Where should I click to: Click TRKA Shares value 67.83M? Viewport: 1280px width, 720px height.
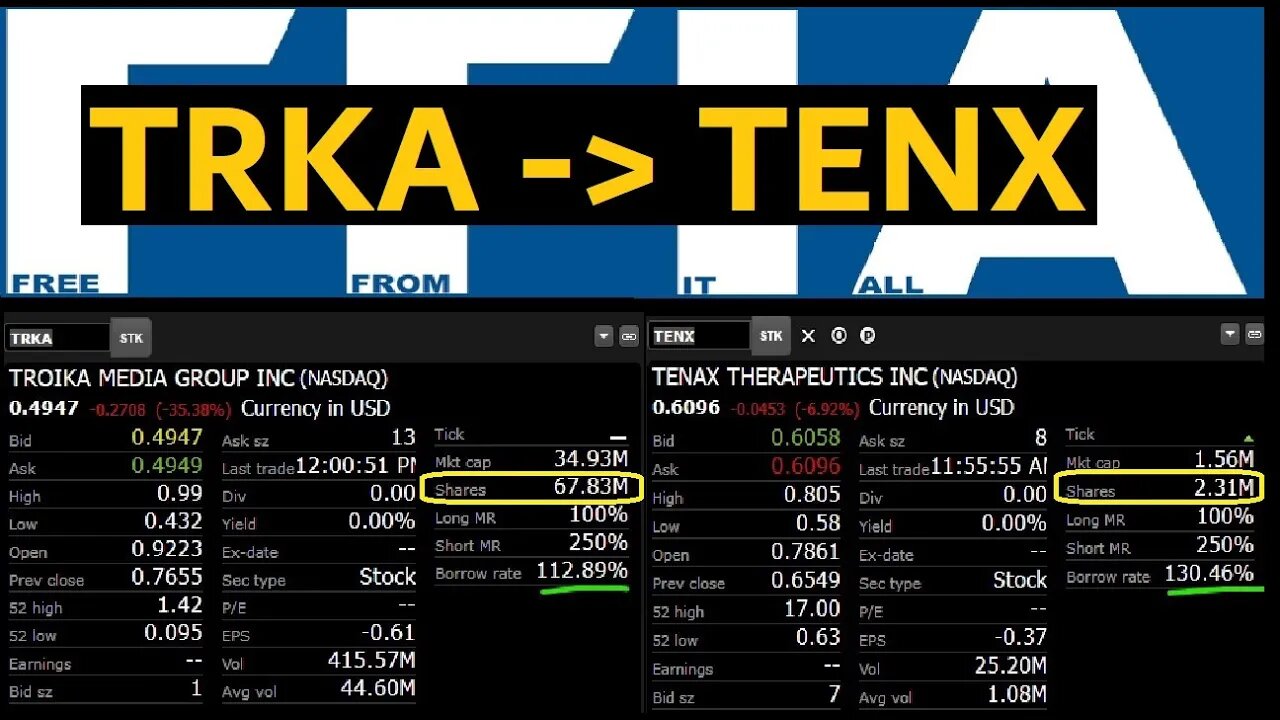point(591,487)
